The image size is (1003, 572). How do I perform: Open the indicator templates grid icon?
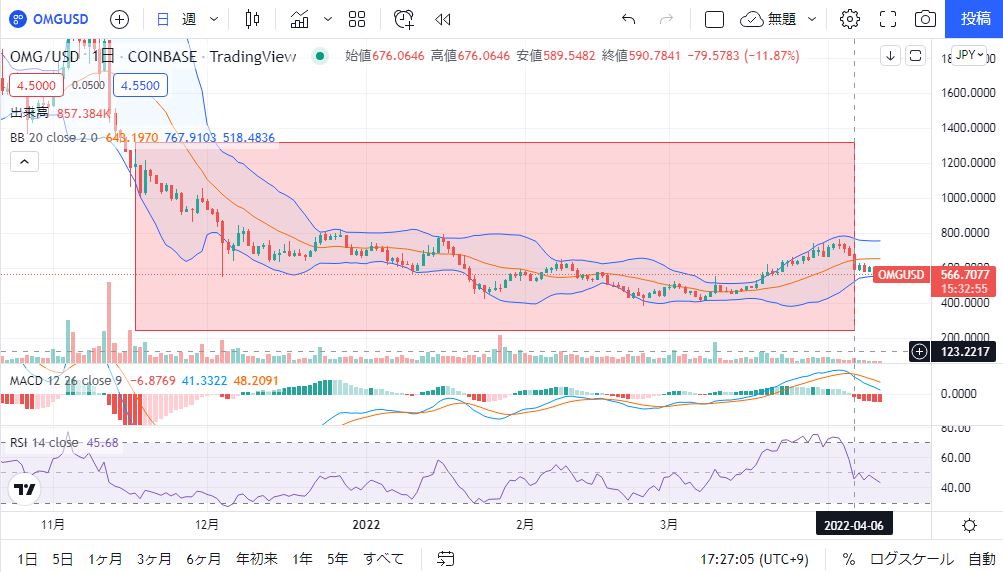357,19
